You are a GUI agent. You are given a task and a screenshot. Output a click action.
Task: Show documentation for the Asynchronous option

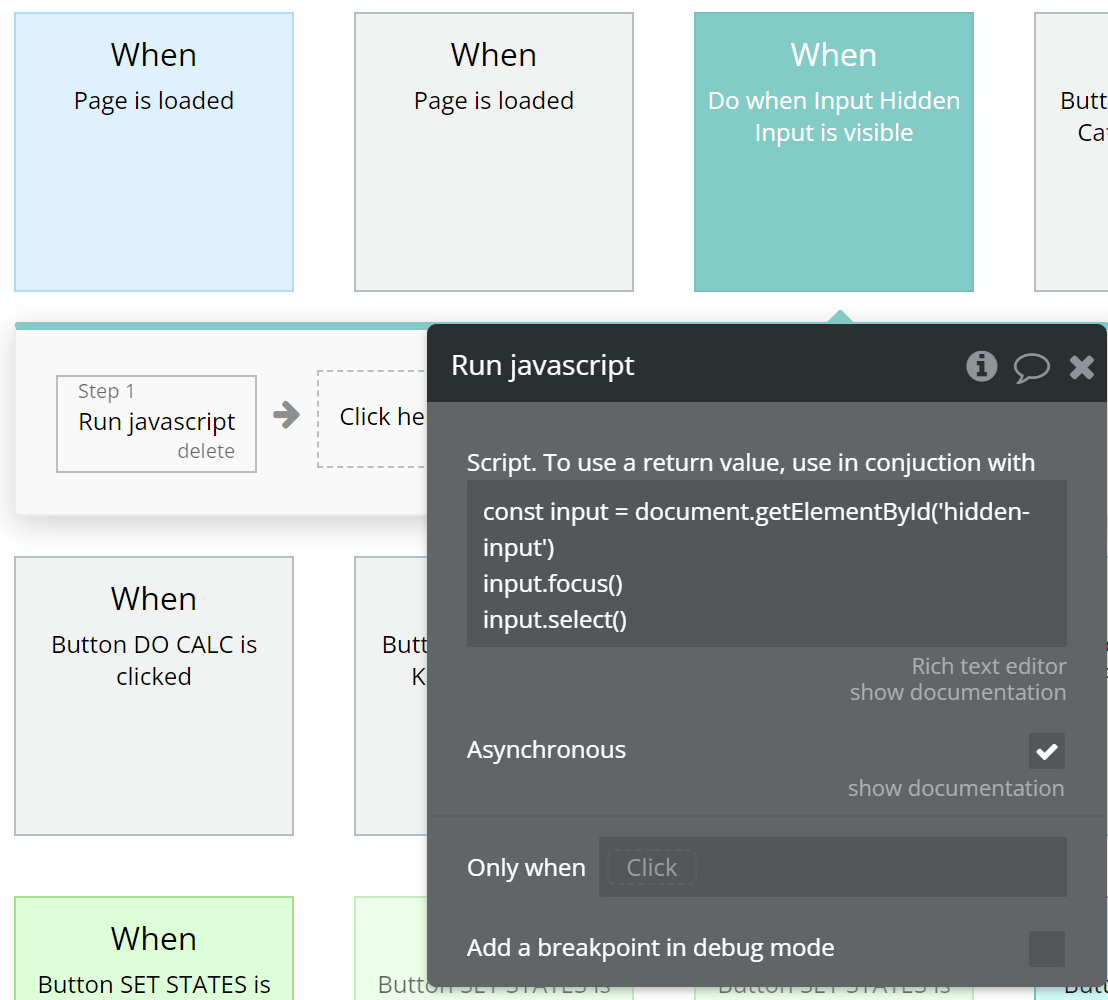pos(955,788)
